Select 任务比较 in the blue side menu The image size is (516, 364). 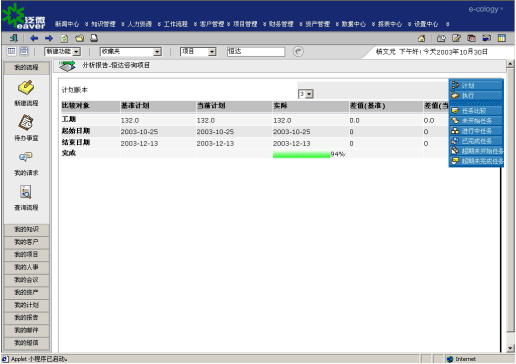(476, 111)
